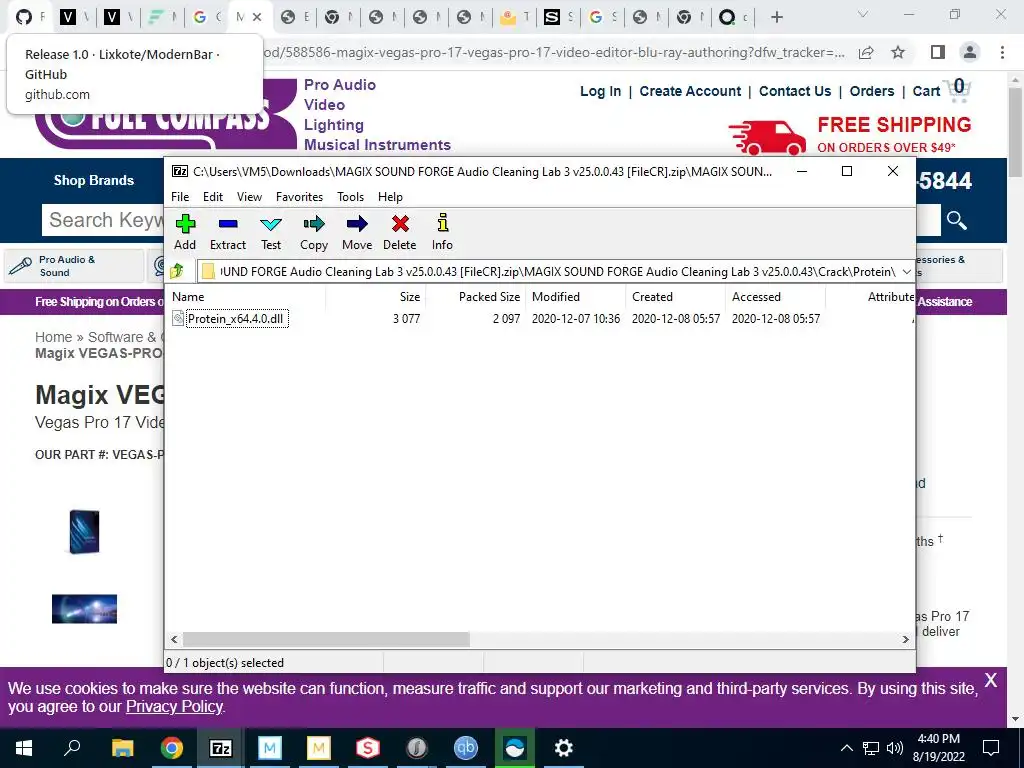Screen dimensions: 1024x768
Task: Sort by Accessed column header
Action: click(756, 296)
